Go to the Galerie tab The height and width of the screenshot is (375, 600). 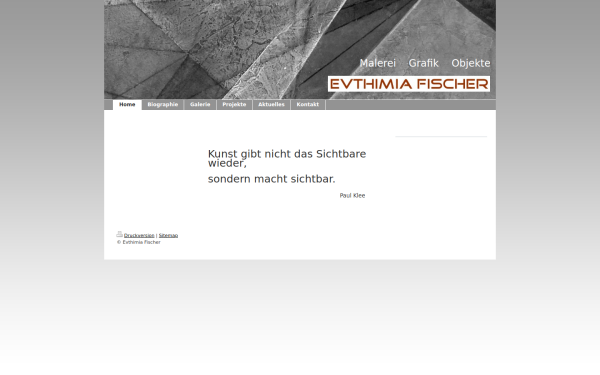[200, 104]
